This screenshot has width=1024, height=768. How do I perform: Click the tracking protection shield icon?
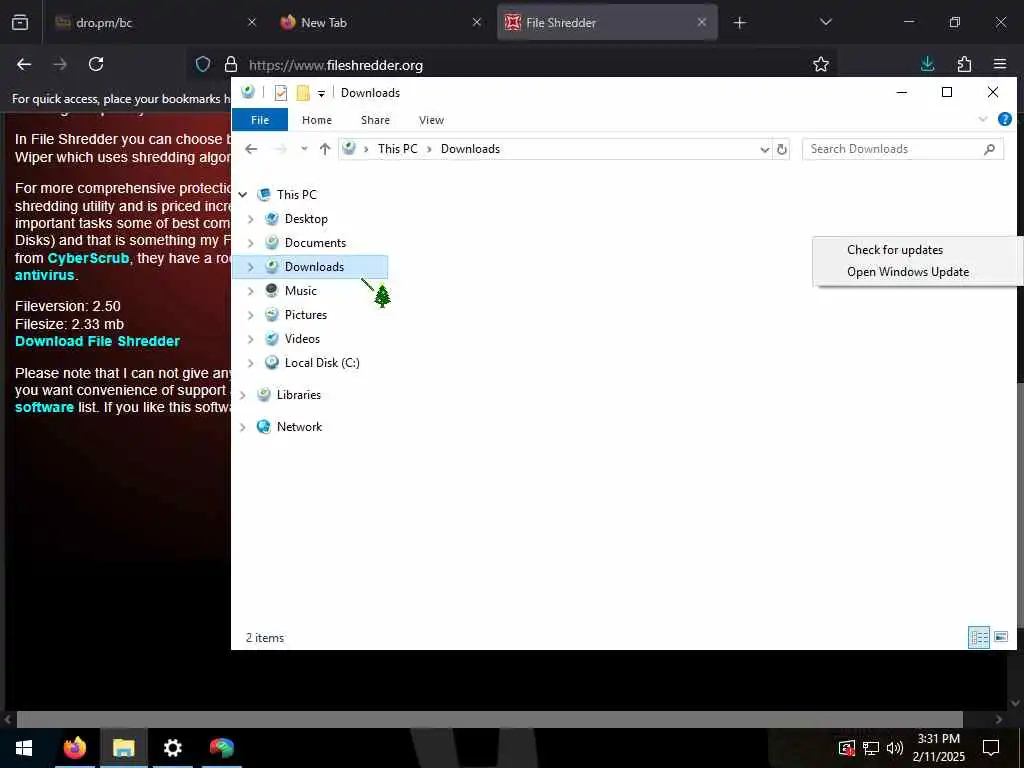203,65
